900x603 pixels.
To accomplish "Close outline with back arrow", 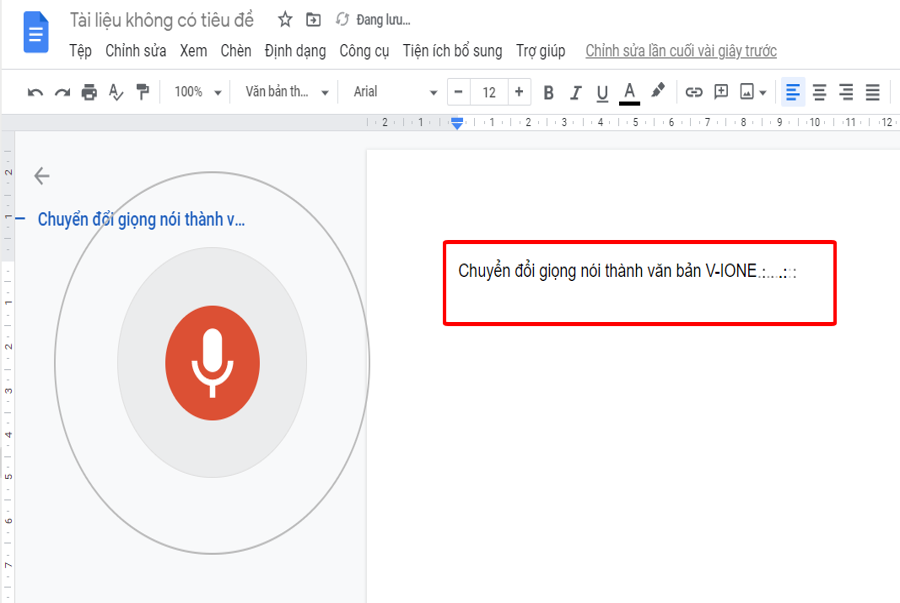I will 42,176.
